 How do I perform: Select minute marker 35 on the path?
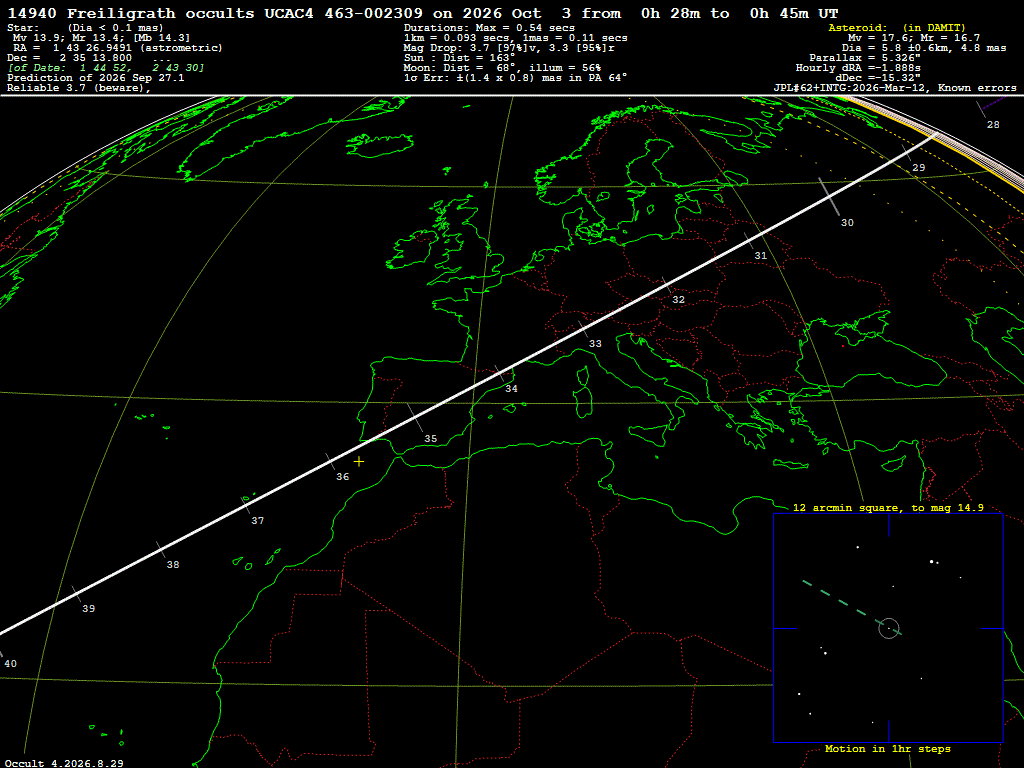pos(430,439)
